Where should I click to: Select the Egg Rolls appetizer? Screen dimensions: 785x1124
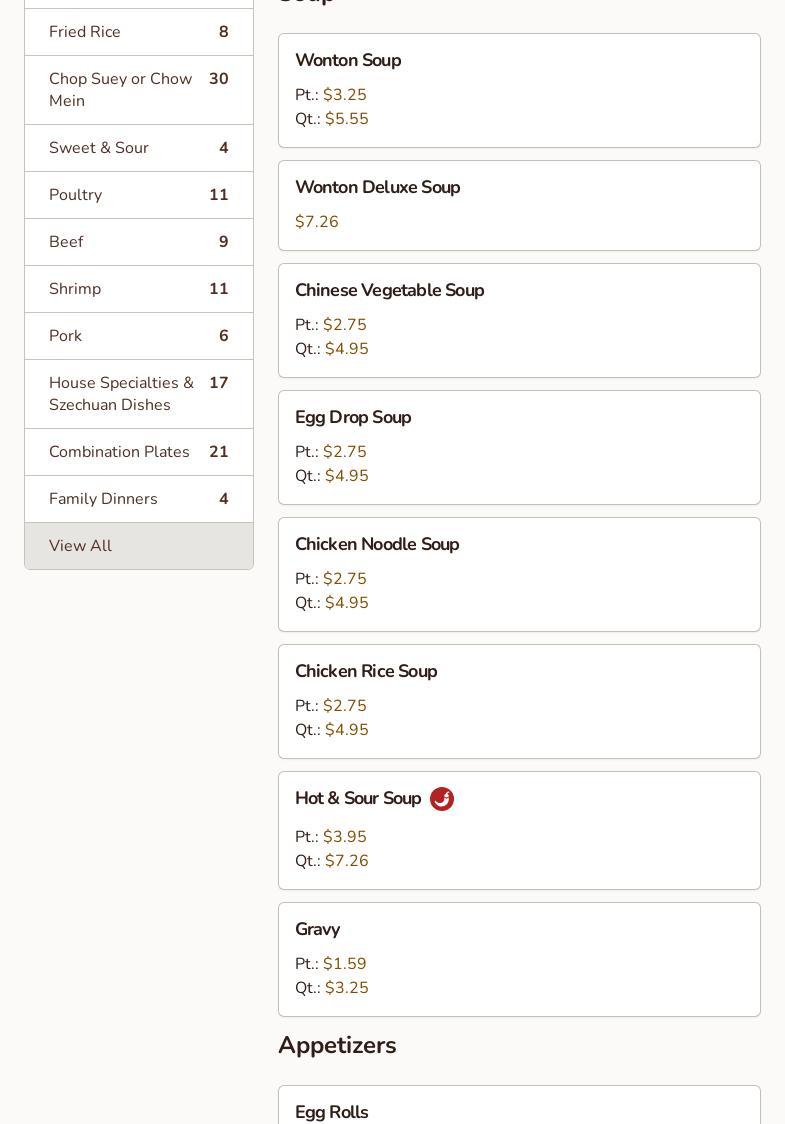pos(519,1106)
